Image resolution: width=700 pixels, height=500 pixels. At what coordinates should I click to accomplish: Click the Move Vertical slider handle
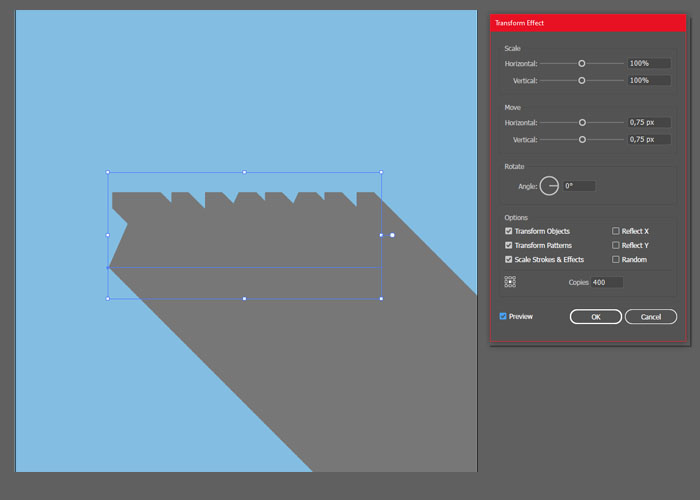[582, 139]
